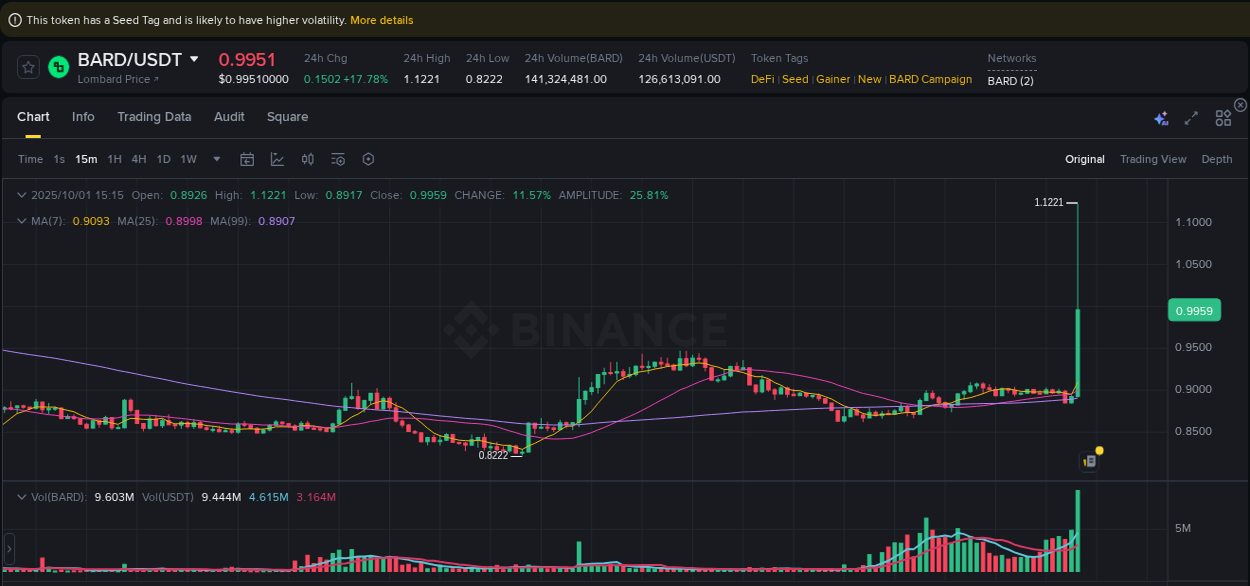
Task: Select the technical indicators icon
Action: 277,159
